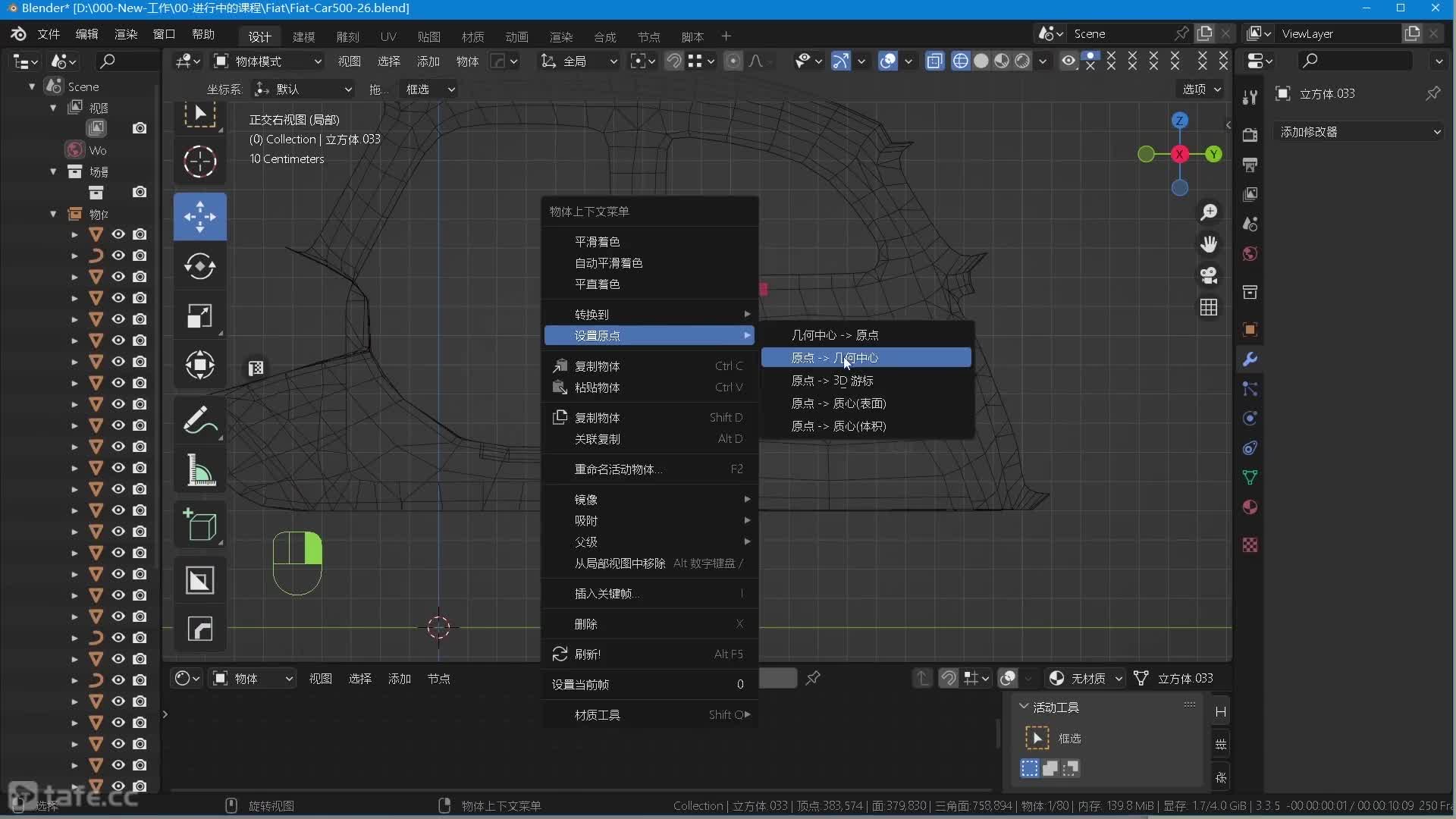The image size is (1456, 819).
Task: Open the World properties globe icon
Action: [1250, 254]
